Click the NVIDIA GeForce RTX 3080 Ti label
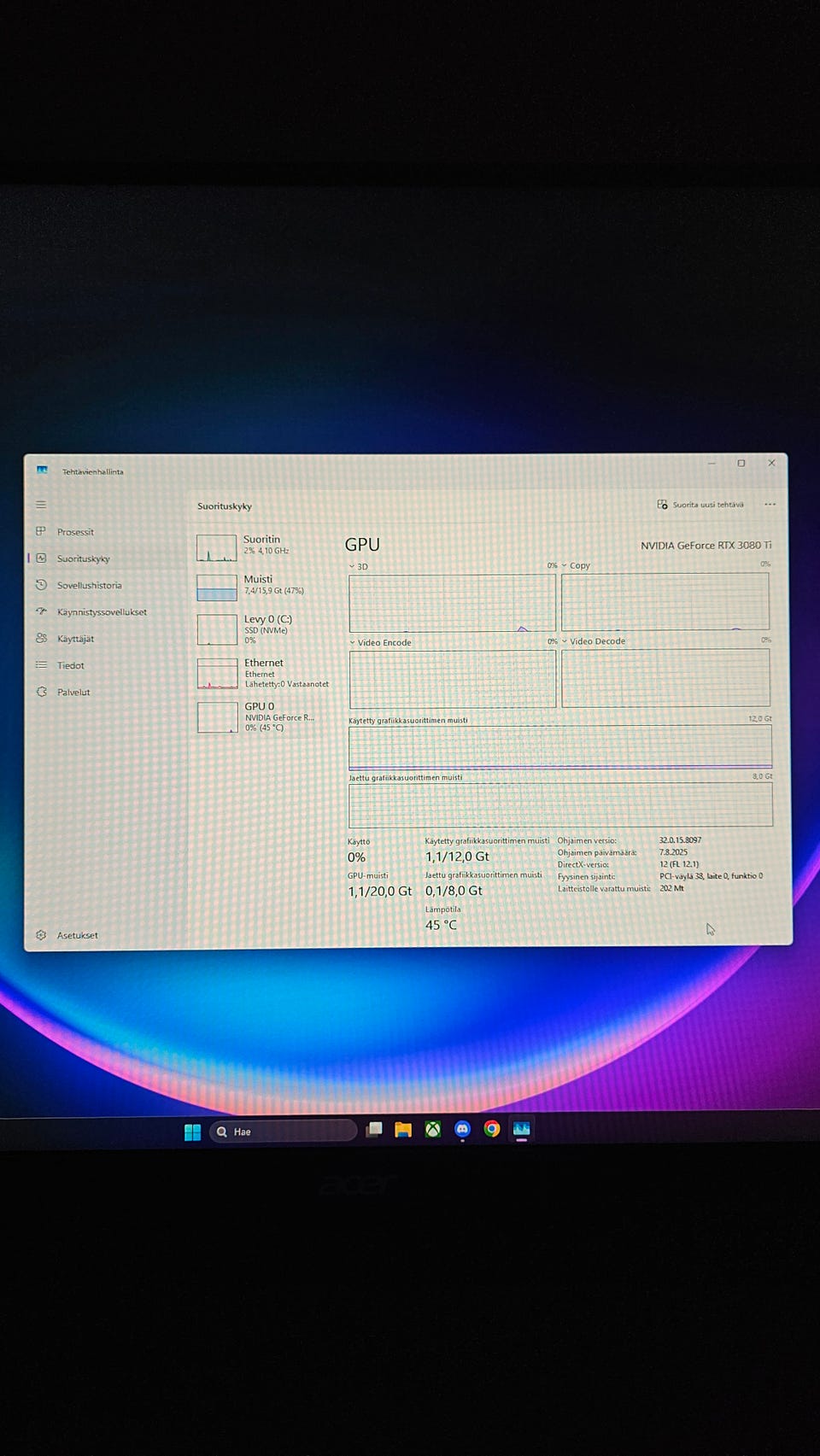Screen dimensions: 820x1456 [x=706, y=545]
